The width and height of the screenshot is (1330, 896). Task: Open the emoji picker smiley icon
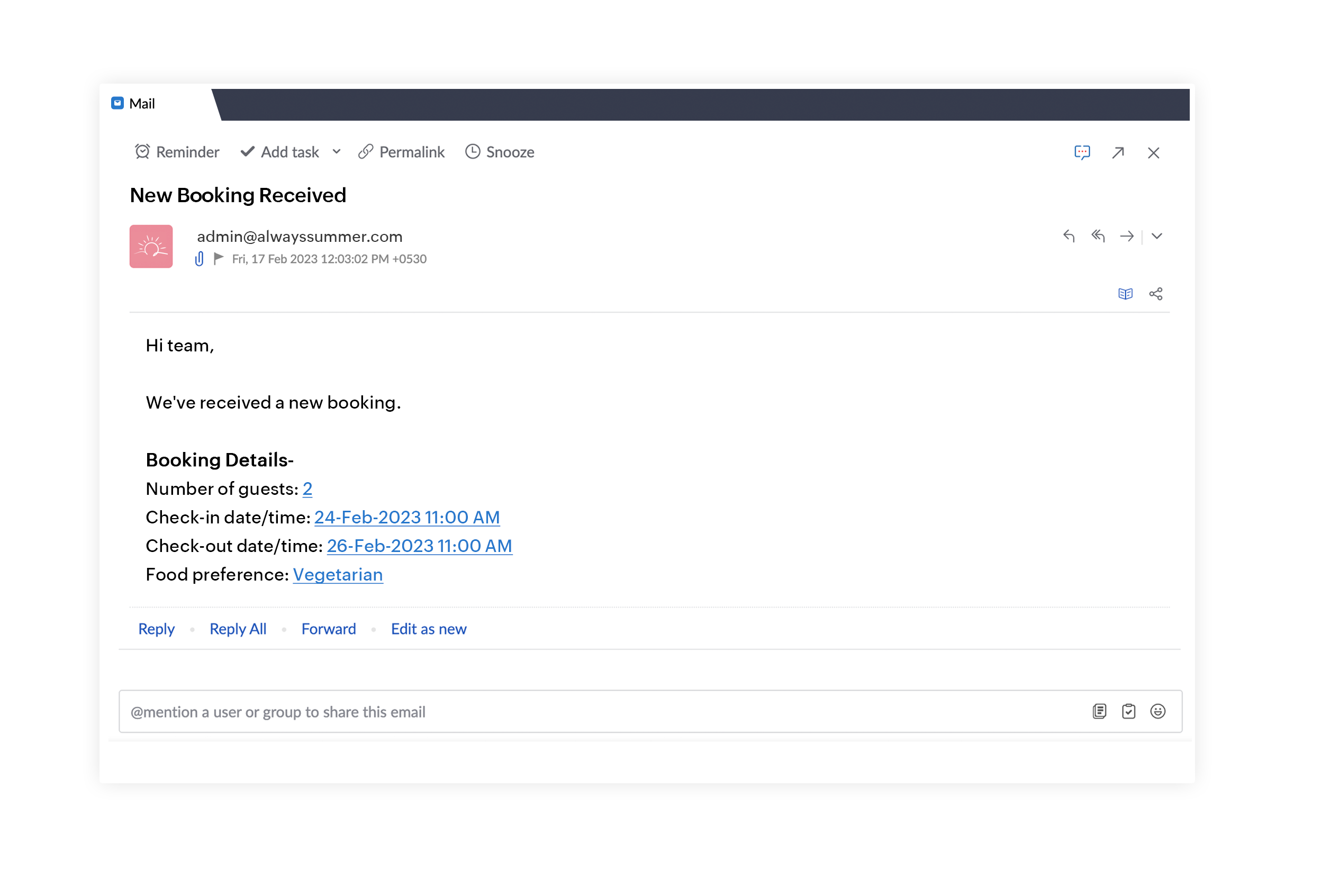[1158, 711]
